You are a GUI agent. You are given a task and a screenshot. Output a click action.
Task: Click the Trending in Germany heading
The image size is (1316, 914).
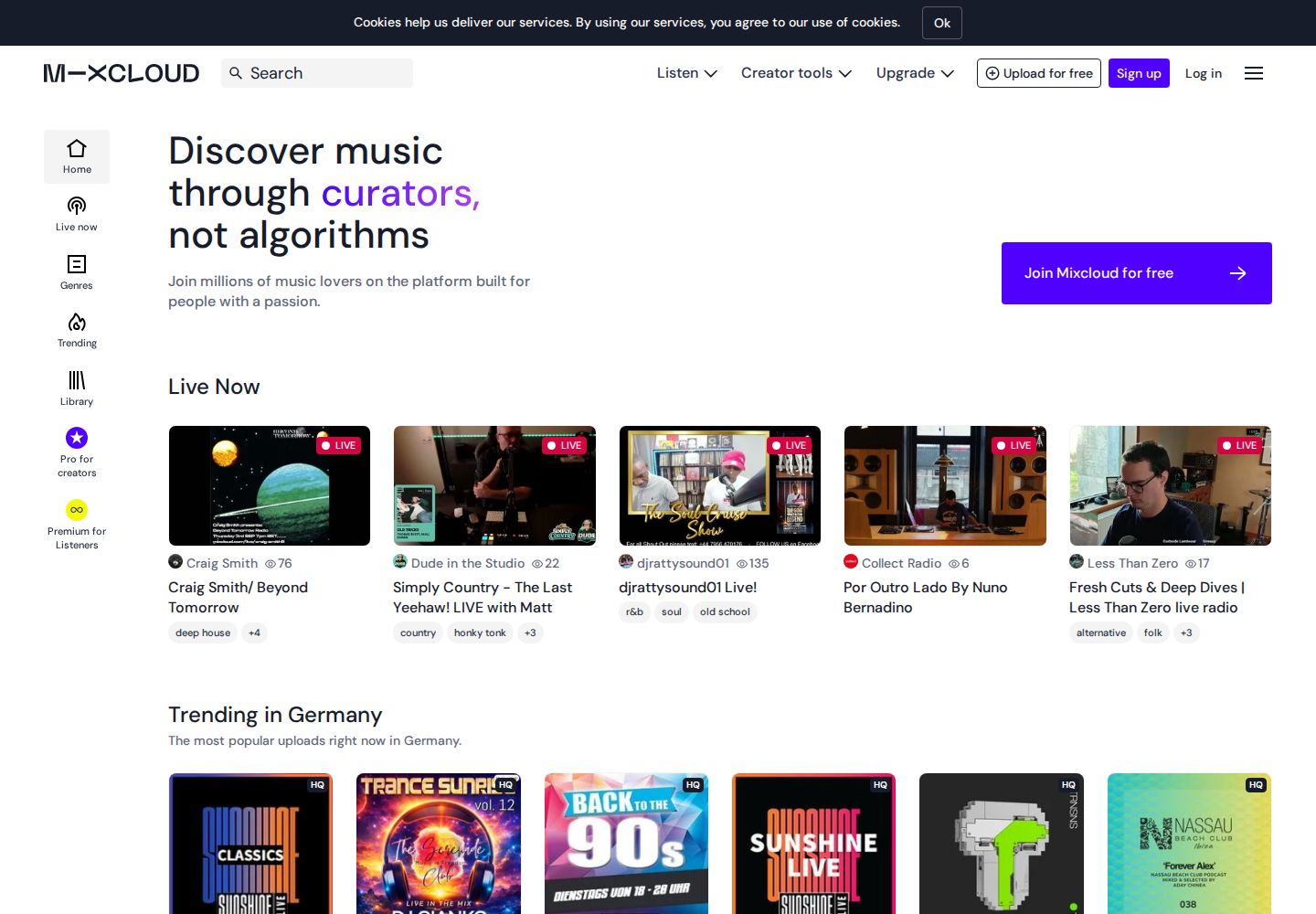point(275,715)
